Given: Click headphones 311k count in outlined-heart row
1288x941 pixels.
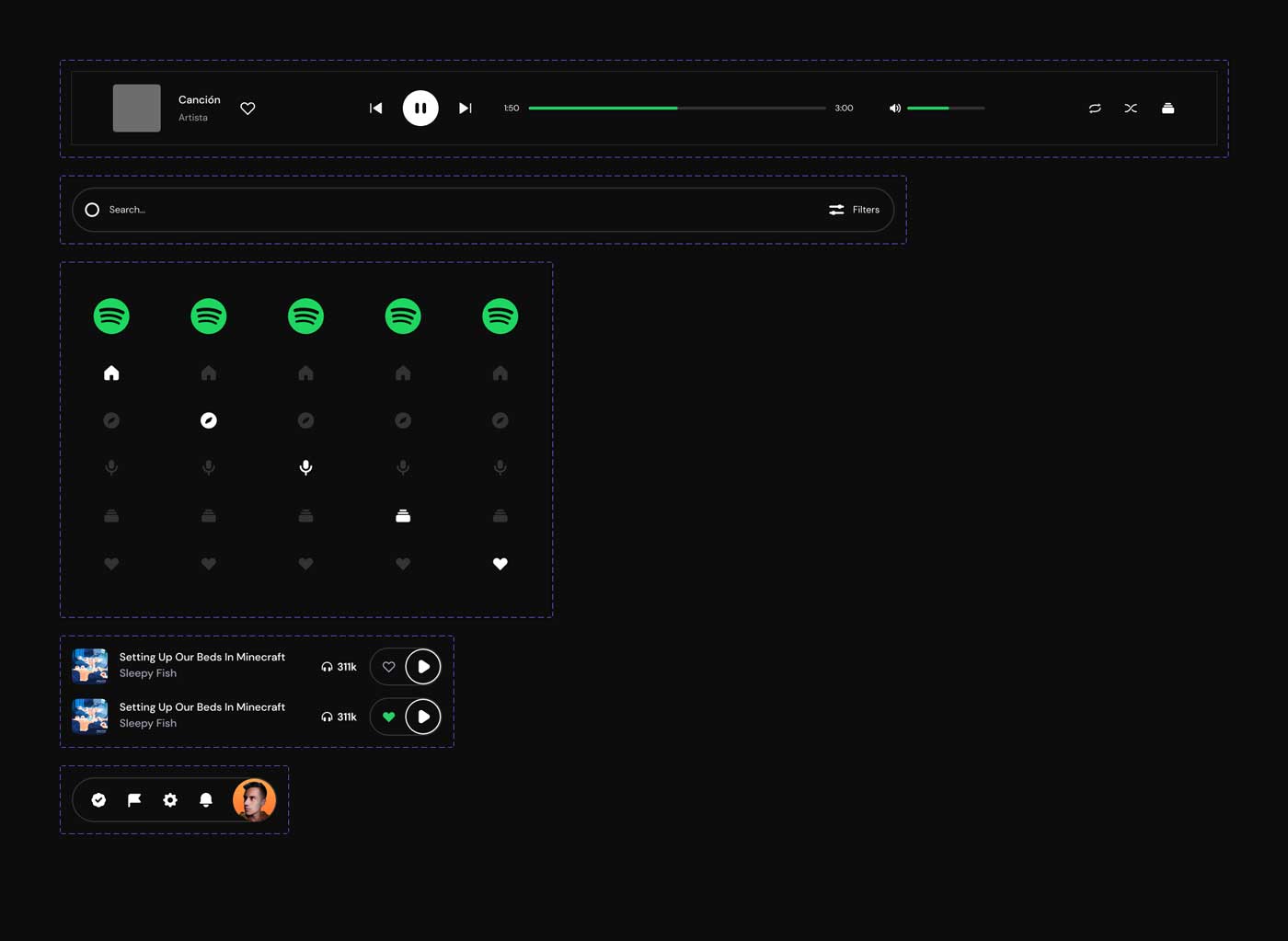Looking at the screenshot, I should pyautogui.click(x=339, y=667).
